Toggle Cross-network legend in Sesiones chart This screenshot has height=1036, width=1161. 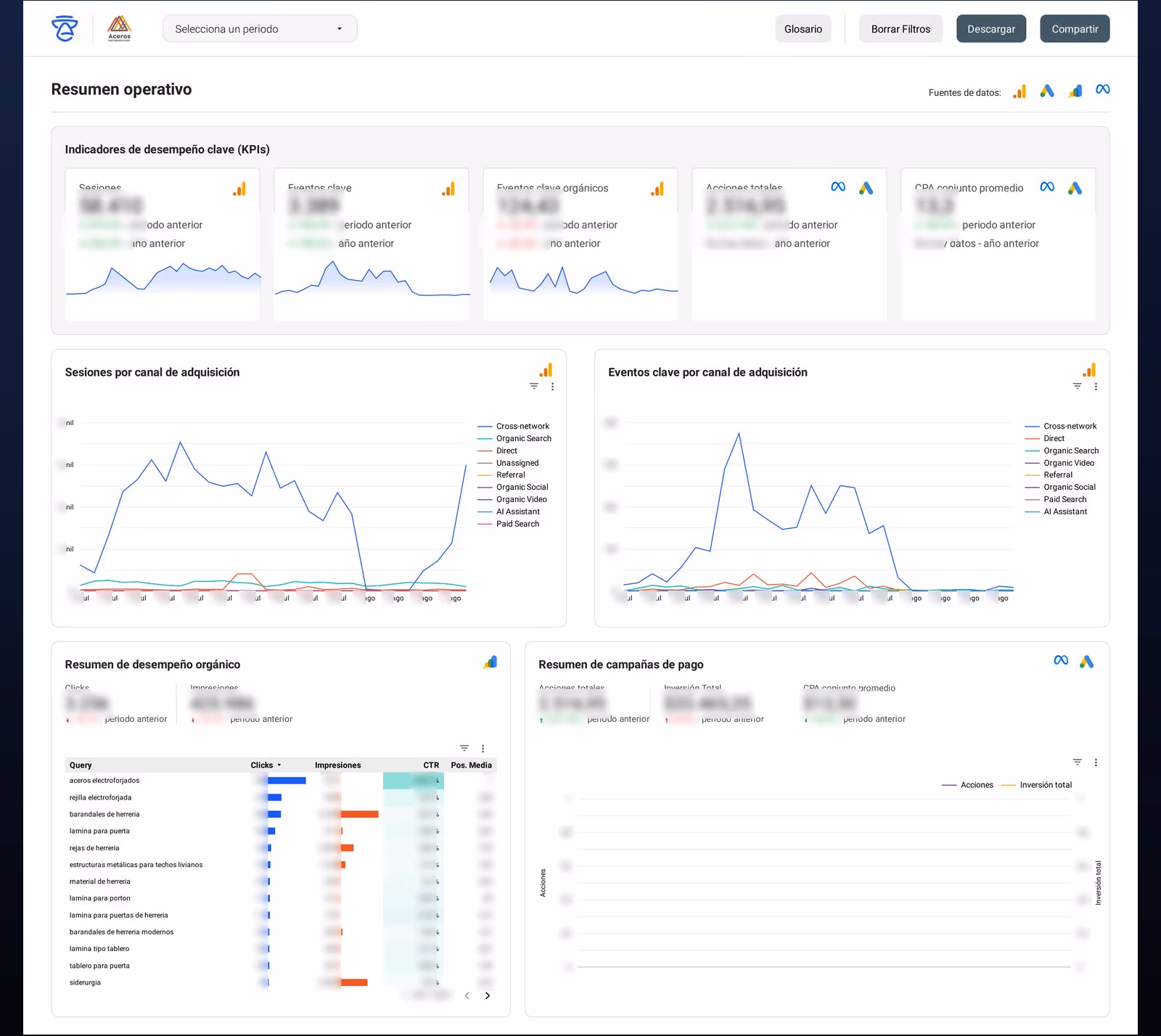[514, 427]
